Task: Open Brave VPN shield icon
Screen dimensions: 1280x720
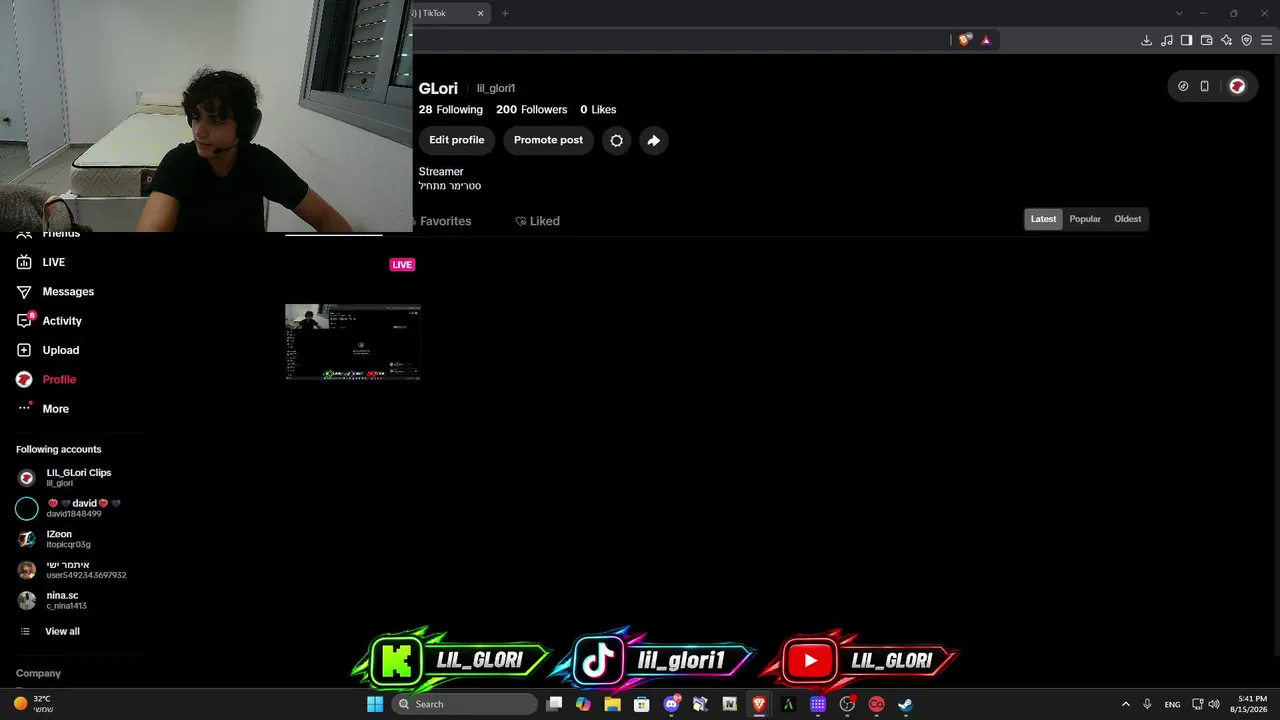Action: [x=1246, y=40]
